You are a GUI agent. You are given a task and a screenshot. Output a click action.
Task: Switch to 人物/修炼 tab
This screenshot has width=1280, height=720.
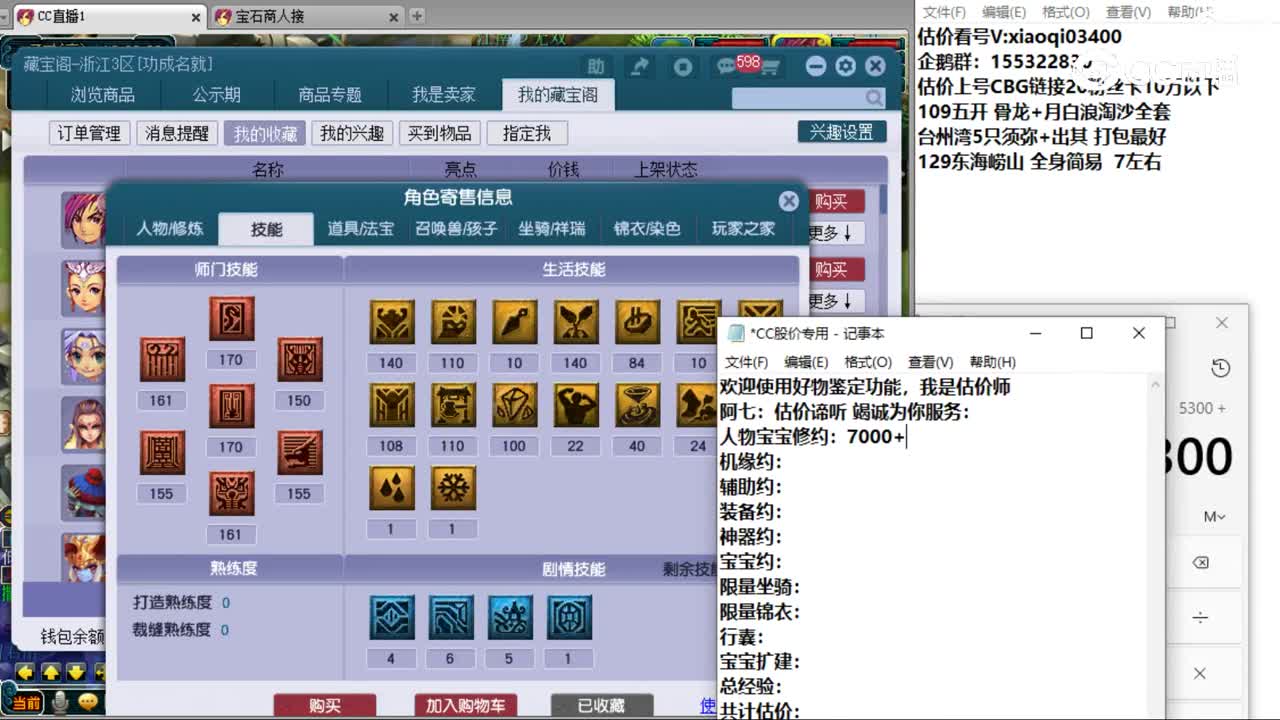(169, 229)
